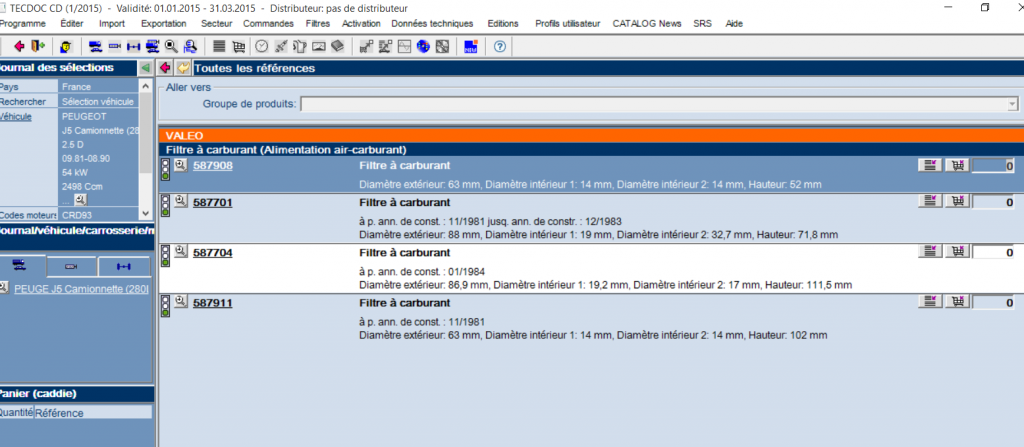This screenshot has width=1024, height=447.
Task: Click the black magnifying glass search icon
Action: 171,46
